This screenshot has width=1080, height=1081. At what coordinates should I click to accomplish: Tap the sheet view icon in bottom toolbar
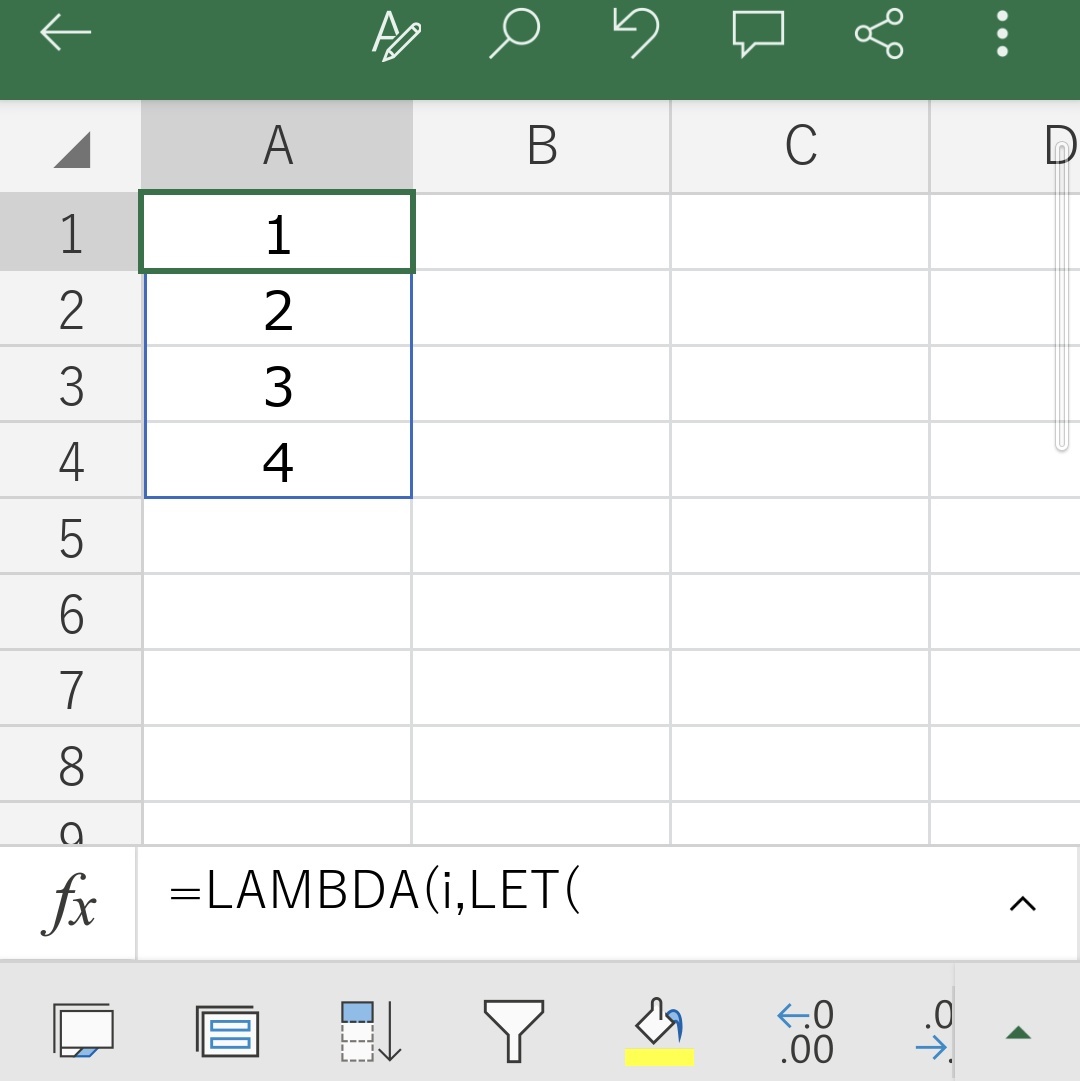click(83, 1030)
